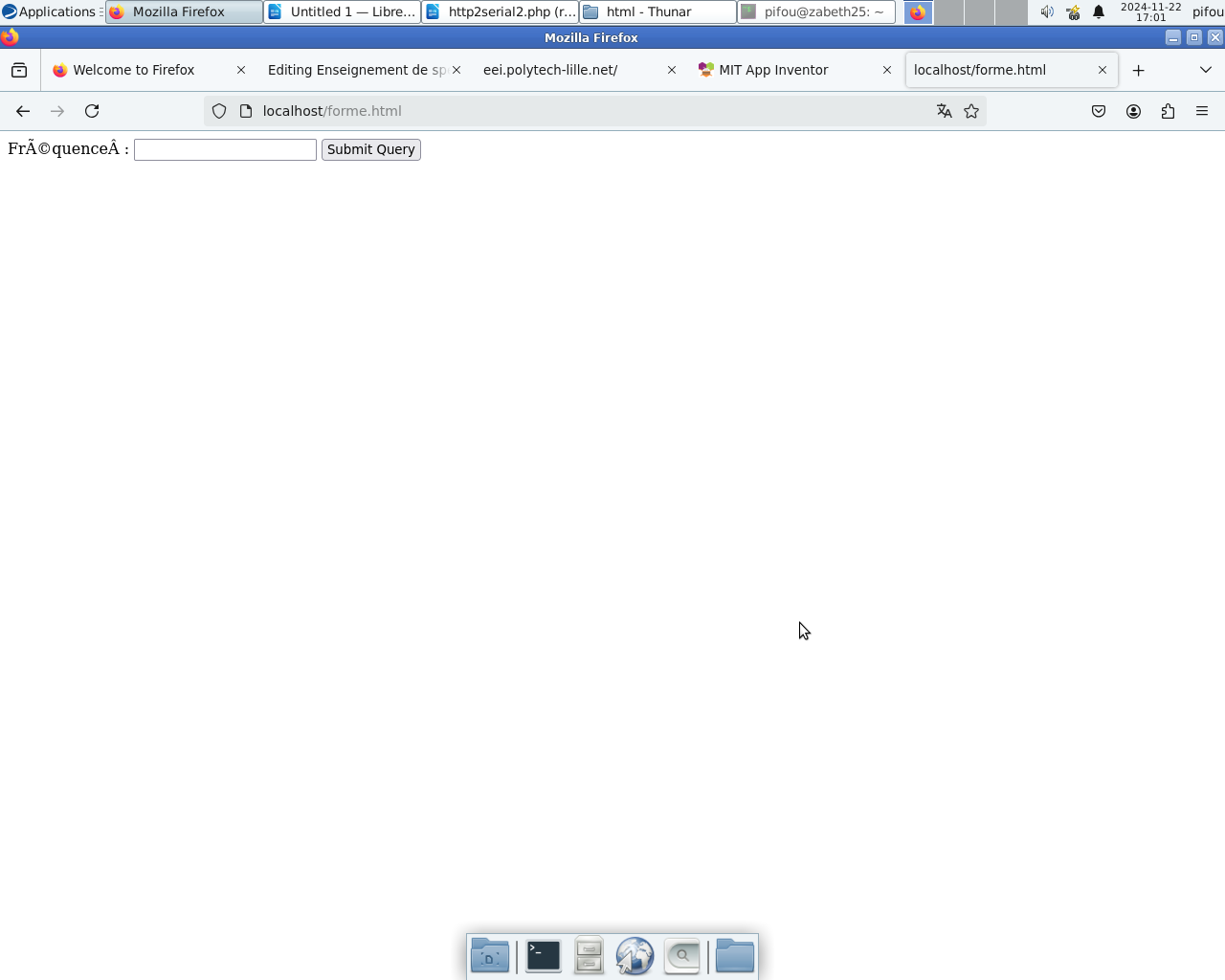The image size is (1225, 980).
Task: Open the Extensions puzzle icon
Action: pos(1168,111)
